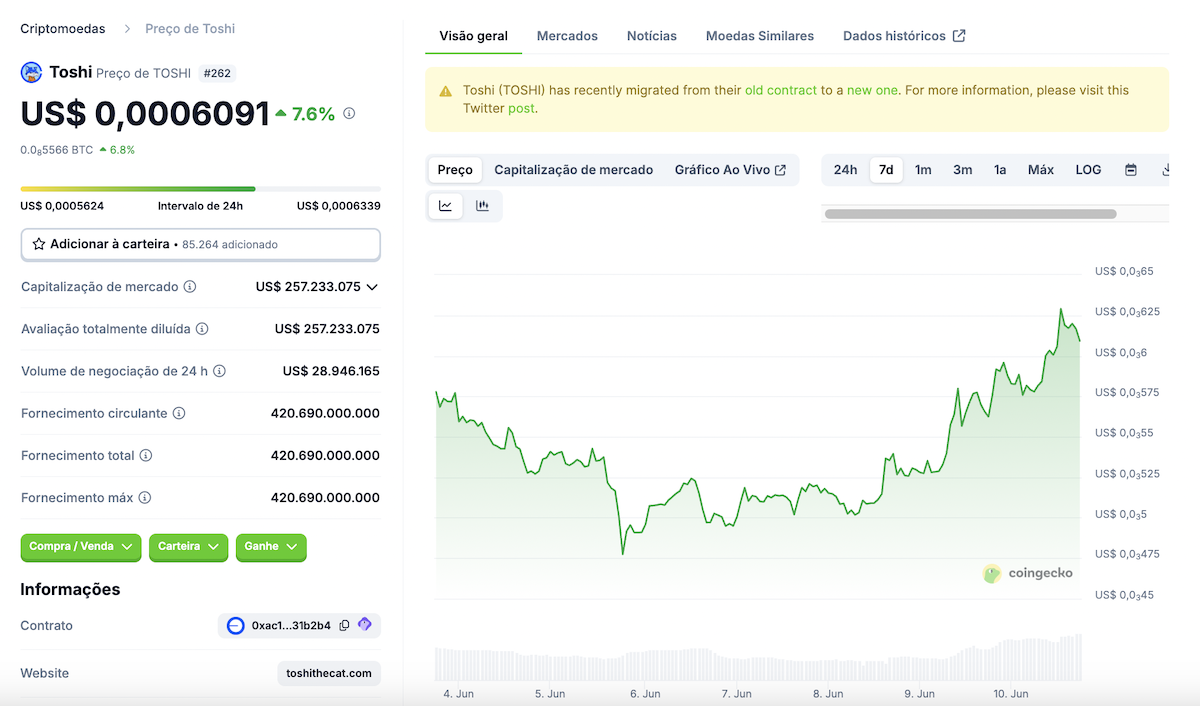Open the Twitter post link
This screenshot has width=1200, height=706.
tap(521, 108)
